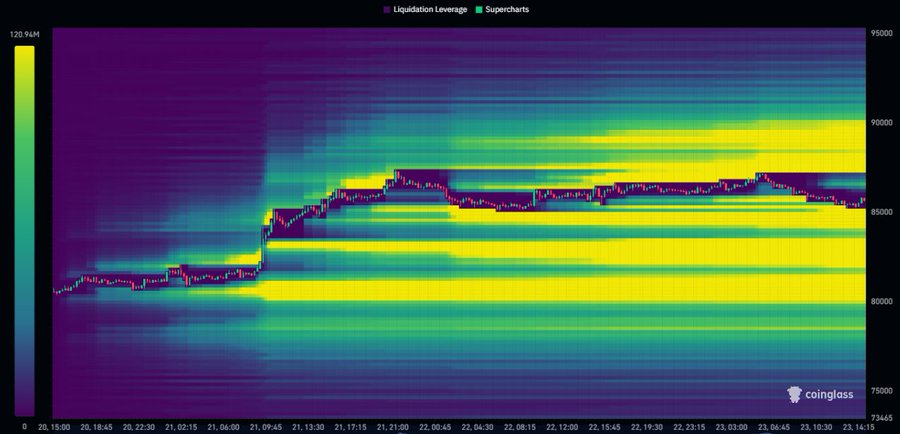Click the 22, 08:15 time label

521,428
